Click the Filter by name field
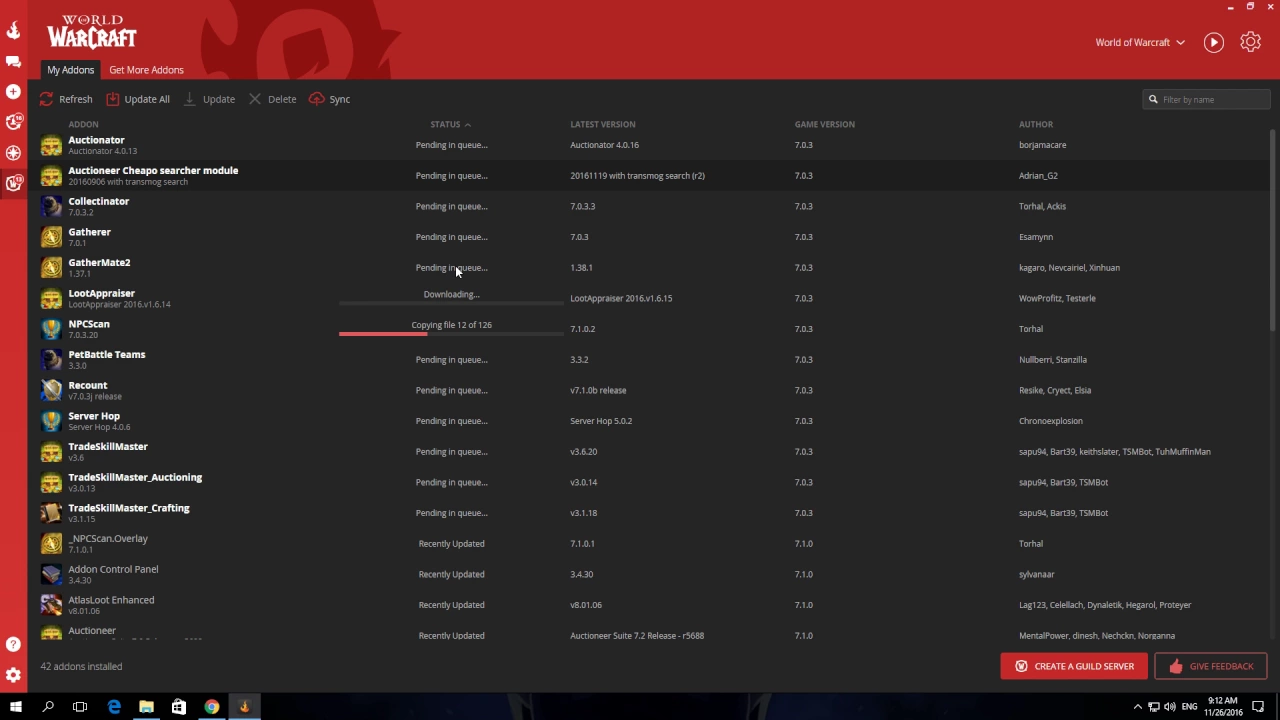1280x720 pixels. click(x=1207, y=99)
